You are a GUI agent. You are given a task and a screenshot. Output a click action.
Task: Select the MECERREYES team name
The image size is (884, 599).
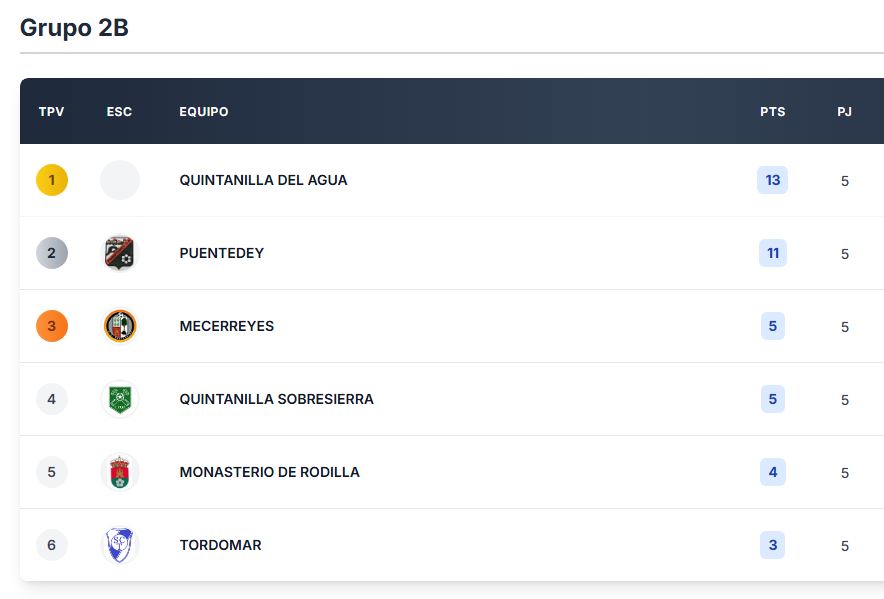(x=227, y=326)
